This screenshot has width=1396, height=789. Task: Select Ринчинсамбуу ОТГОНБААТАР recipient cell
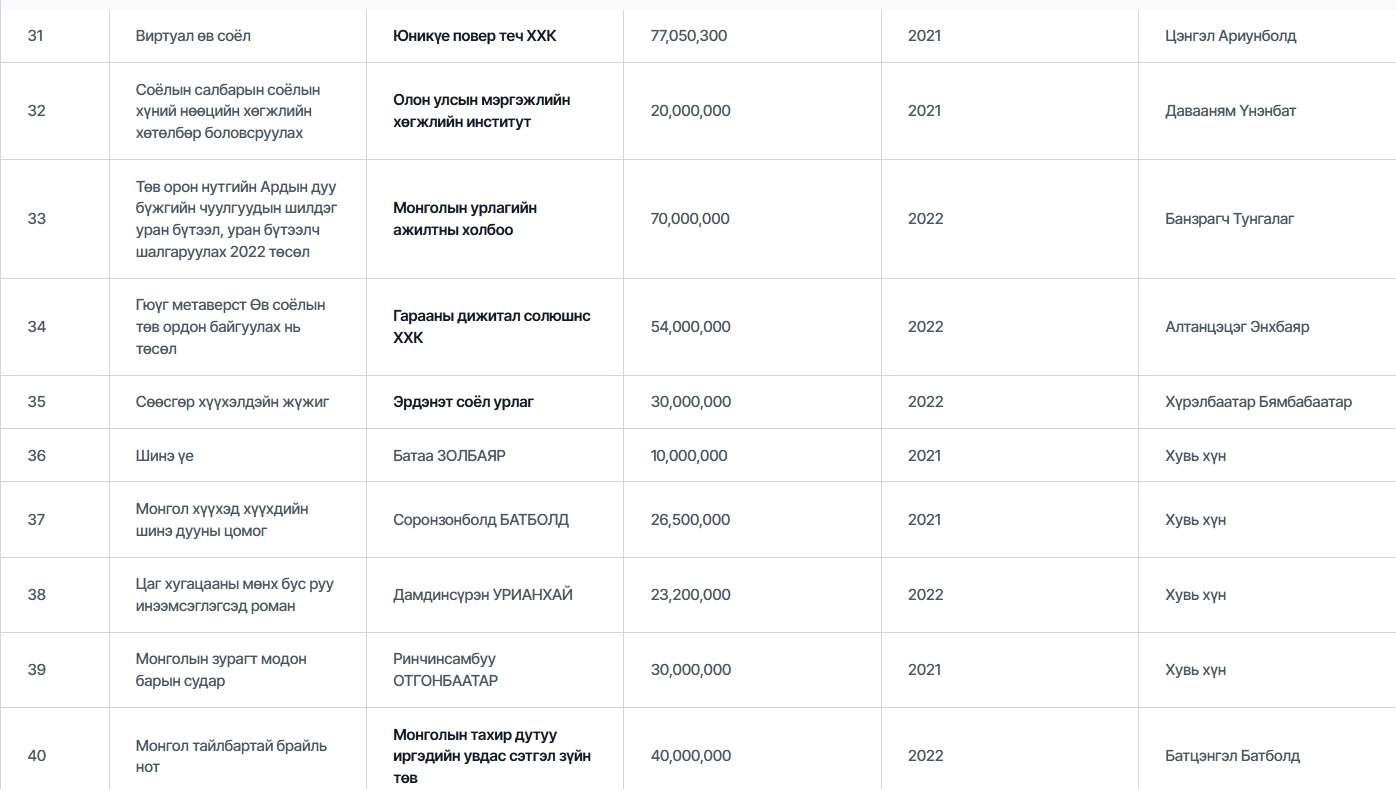pyautogui.click(x=445, y=670)
